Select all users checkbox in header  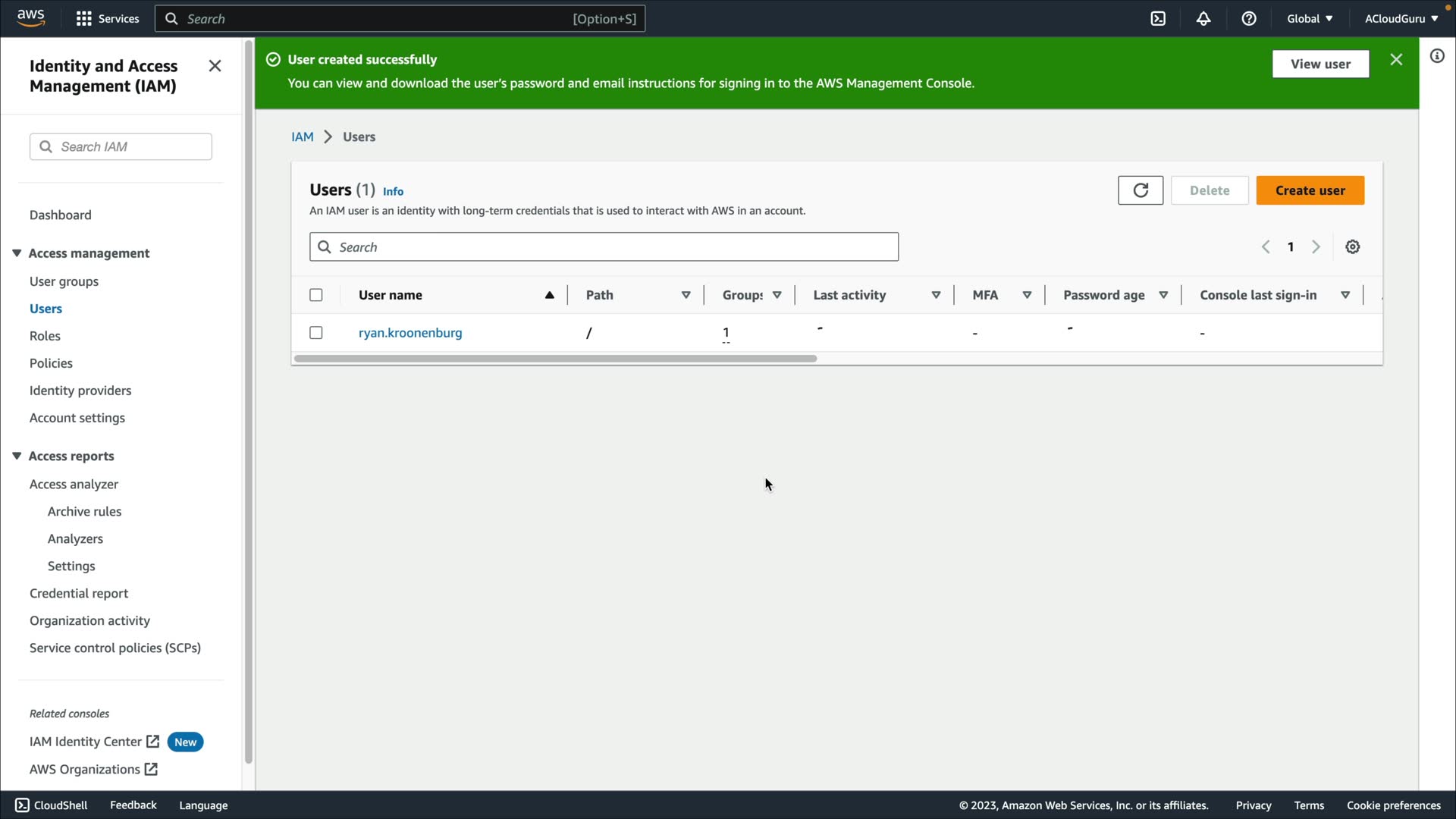pos(316,295)
